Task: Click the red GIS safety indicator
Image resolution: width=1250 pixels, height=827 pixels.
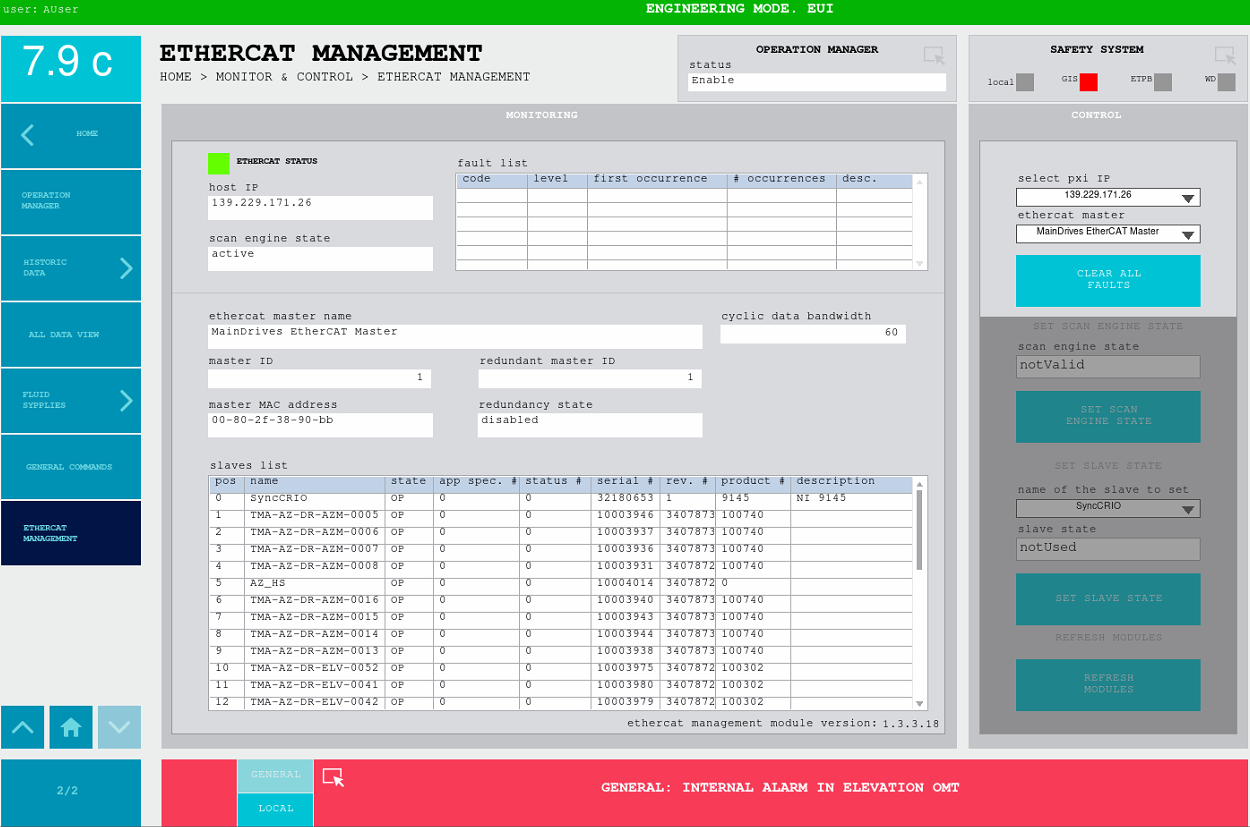Action: (1089, 82)
